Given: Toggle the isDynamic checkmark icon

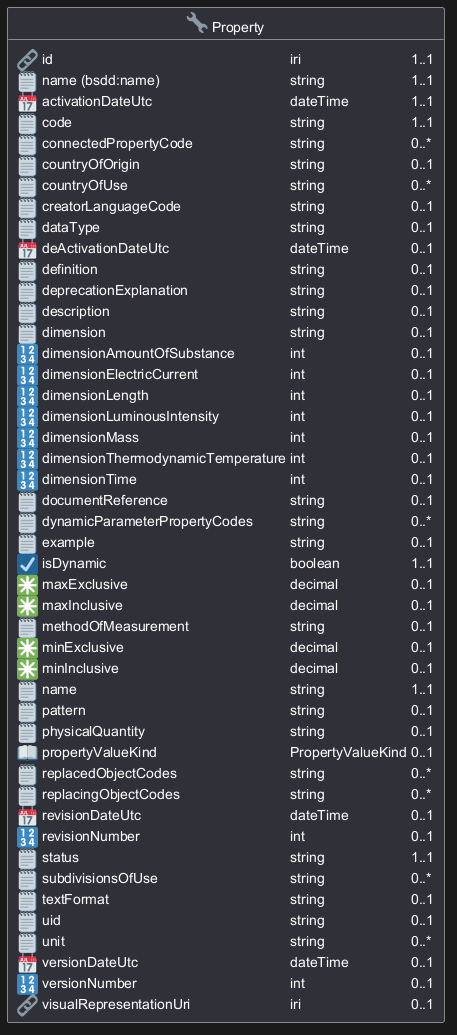Looking at the screenshot, I should (27, 564).
